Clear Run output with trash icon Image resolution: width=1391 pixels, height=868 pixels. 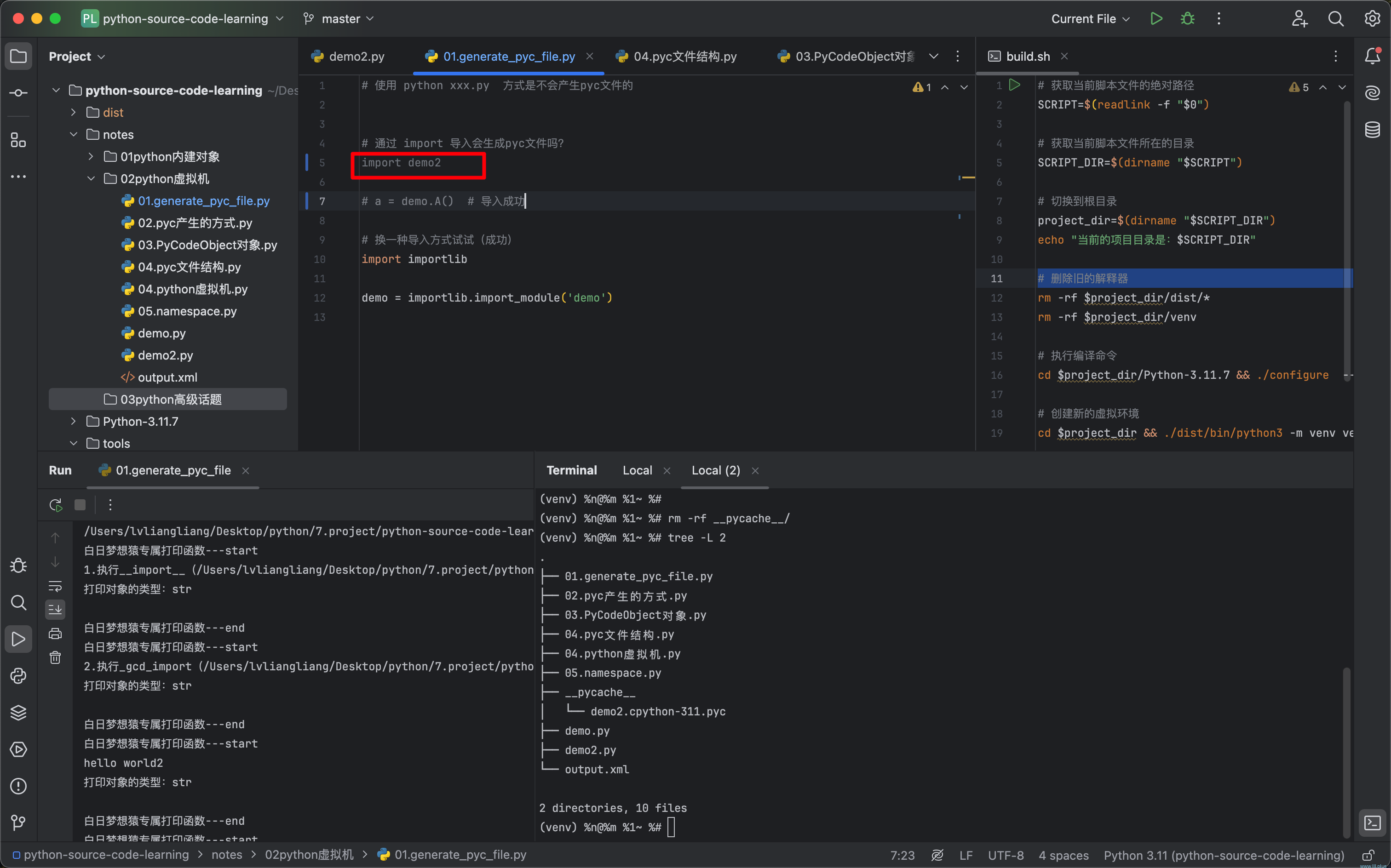(x=55, y=657)
